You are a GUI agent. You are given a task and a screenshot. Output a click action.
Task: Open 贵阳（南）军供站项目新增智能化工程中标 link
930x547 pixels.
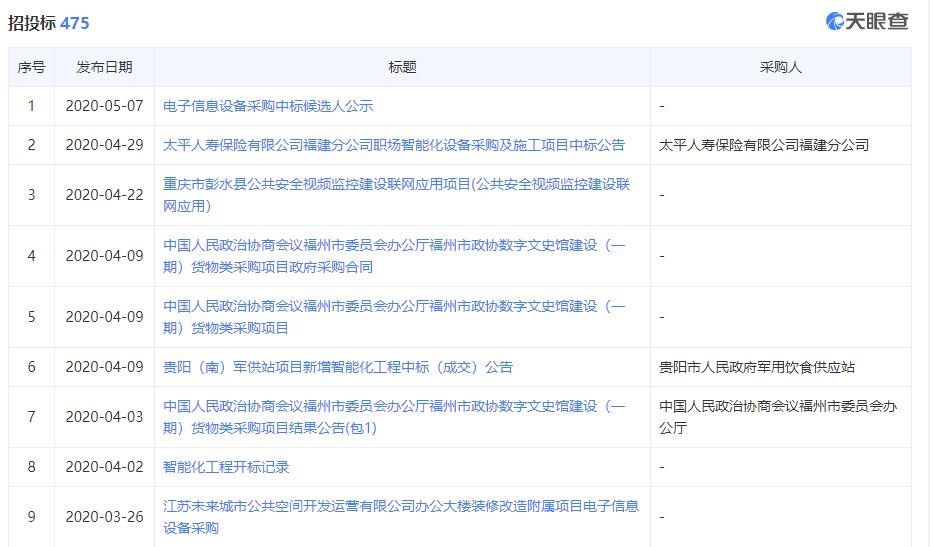pos(338,367)
